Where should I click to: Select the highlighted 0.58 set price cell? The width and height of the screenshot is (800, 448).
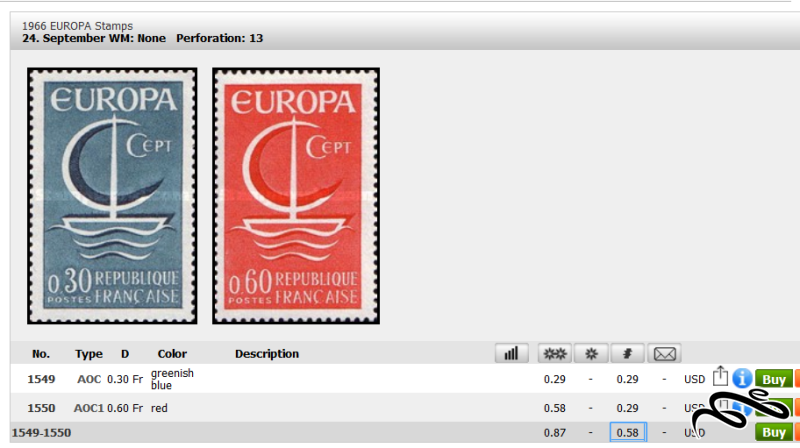tap(628, 432)
